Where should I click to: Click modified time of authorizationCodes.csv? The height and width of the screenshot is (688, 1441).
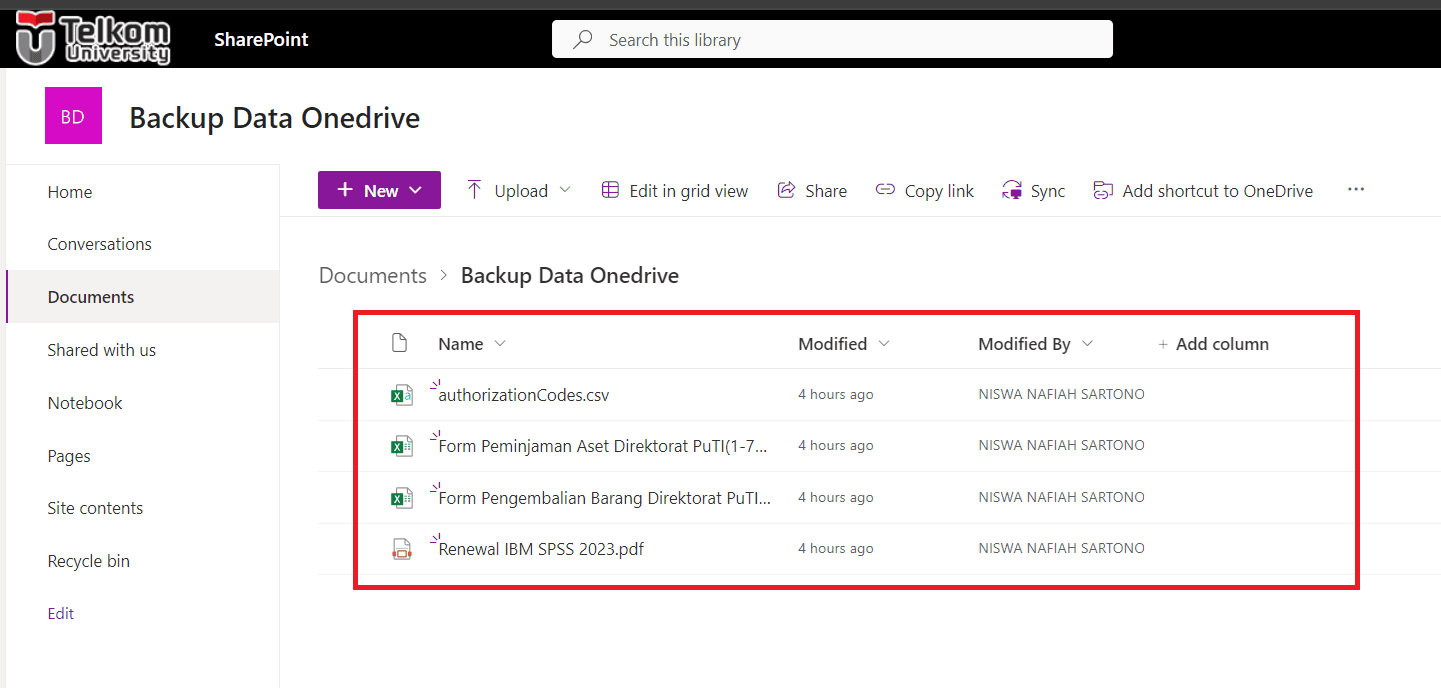836,395
